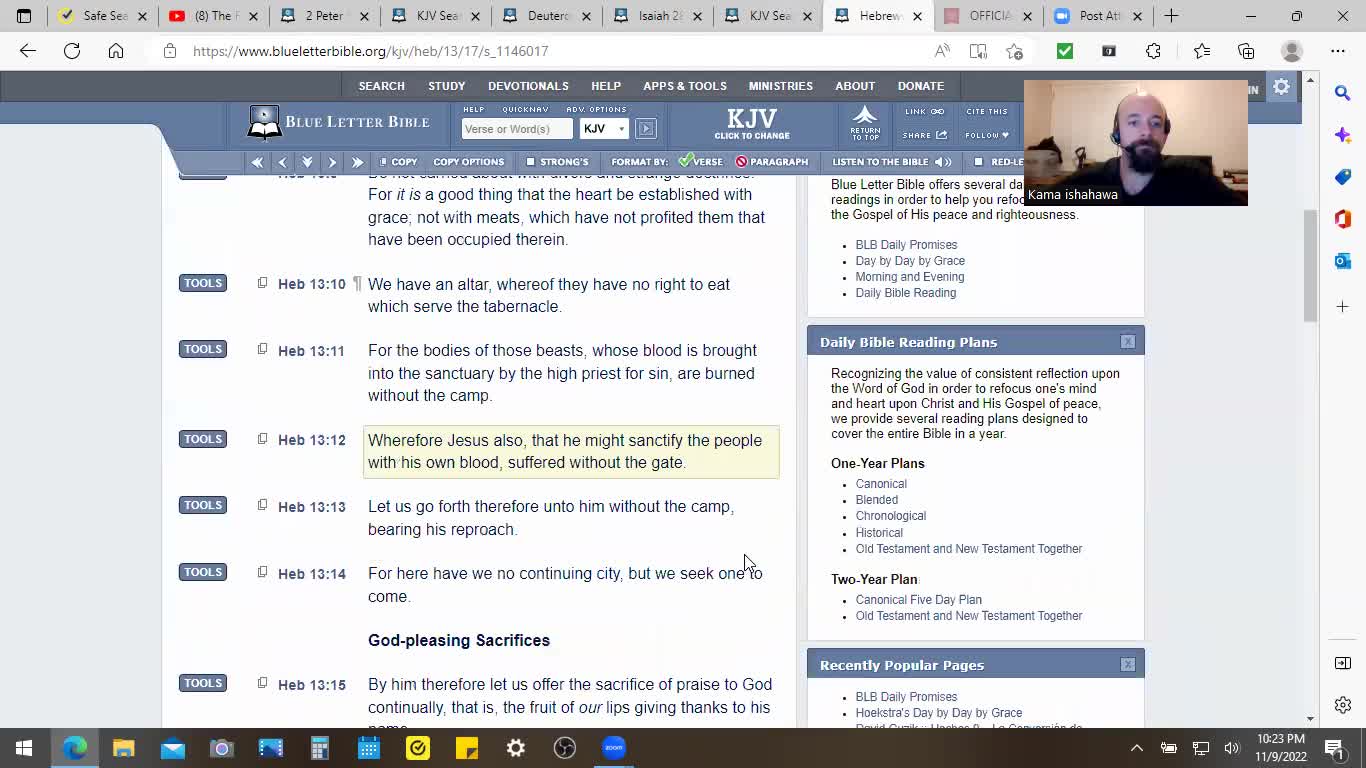The width and height of the screenshot is (1366, 768).
Task: Open the DEVOTIONALS menu
Action: coord(528,86)
